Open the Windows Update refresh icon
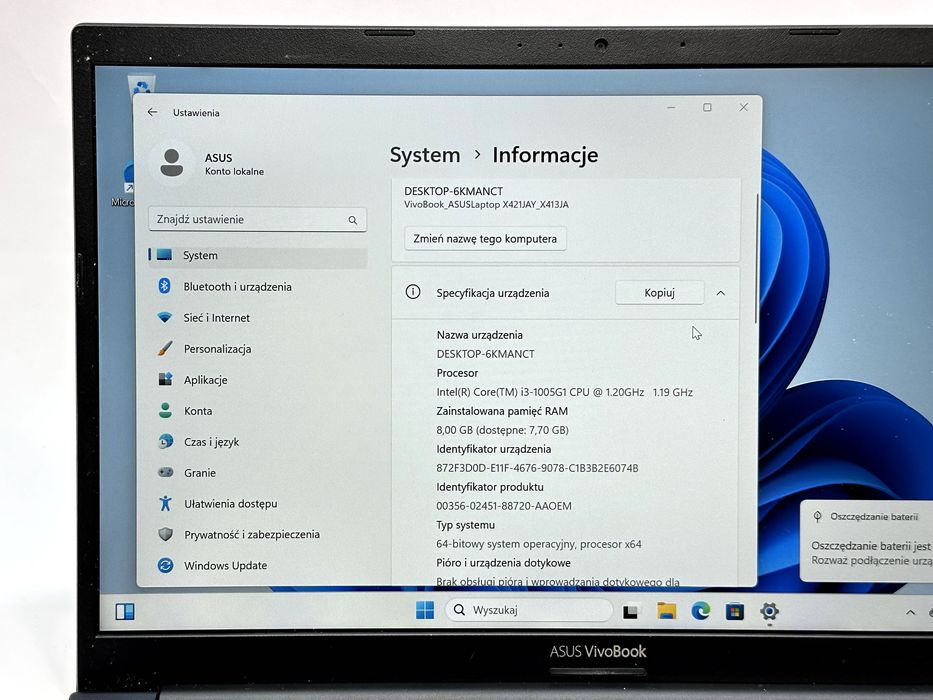The width and height of the screenshot is (933, 700). (165, 565)
